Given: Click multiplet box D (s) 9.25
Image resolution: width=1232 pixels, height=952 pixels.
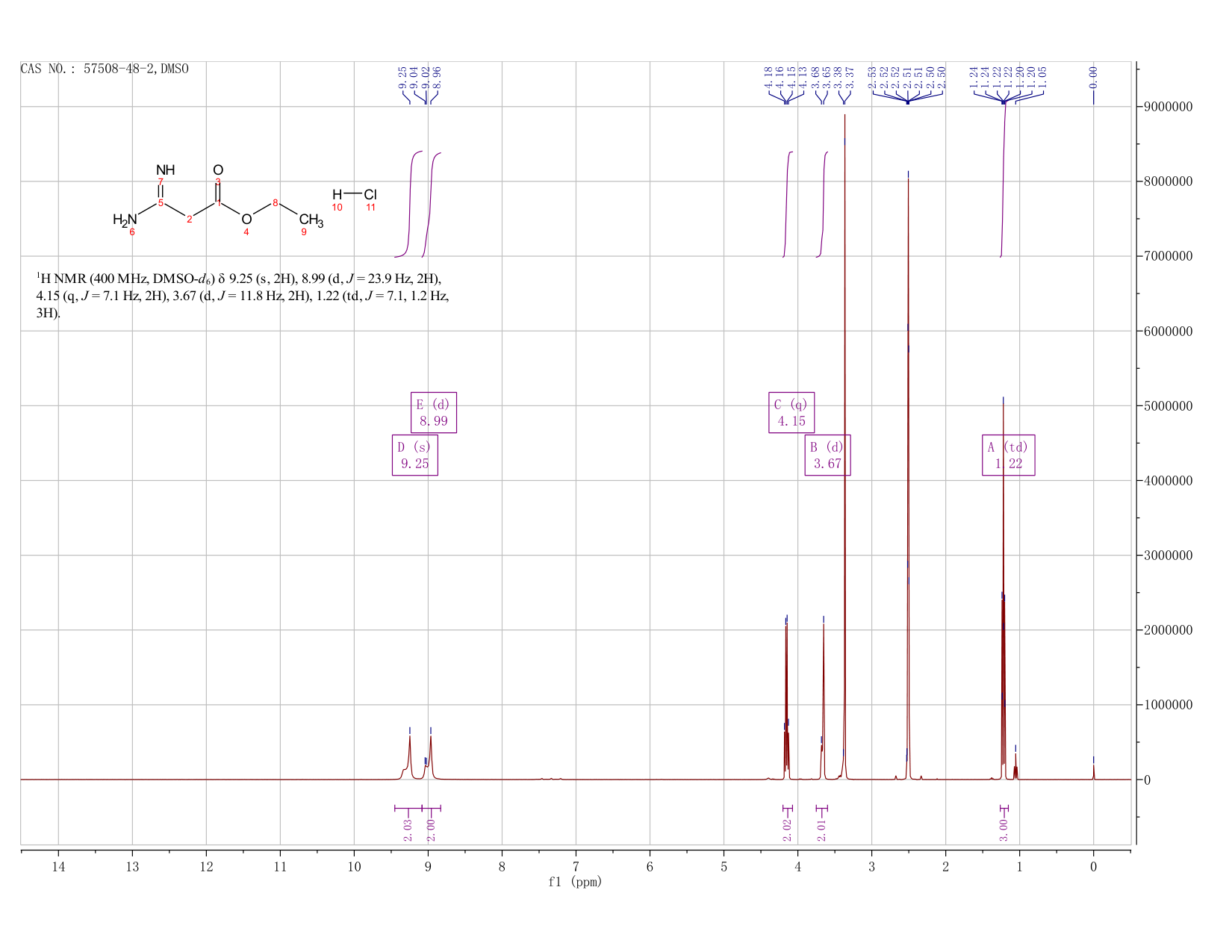Looking at the screenshot, I should click(415, 455).
